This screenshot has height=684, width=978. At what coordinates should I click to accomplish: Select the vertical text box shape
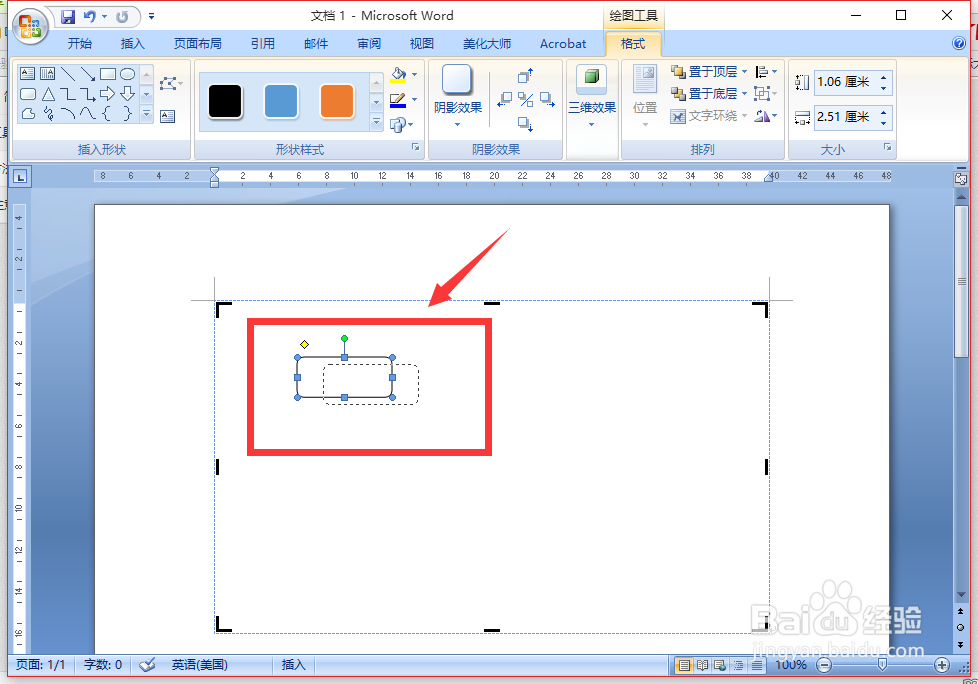(47, 74)
